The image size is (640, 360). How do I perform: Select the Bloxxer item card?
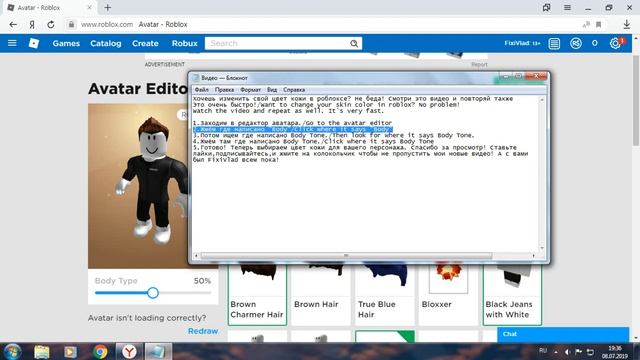tap(448, 295)
